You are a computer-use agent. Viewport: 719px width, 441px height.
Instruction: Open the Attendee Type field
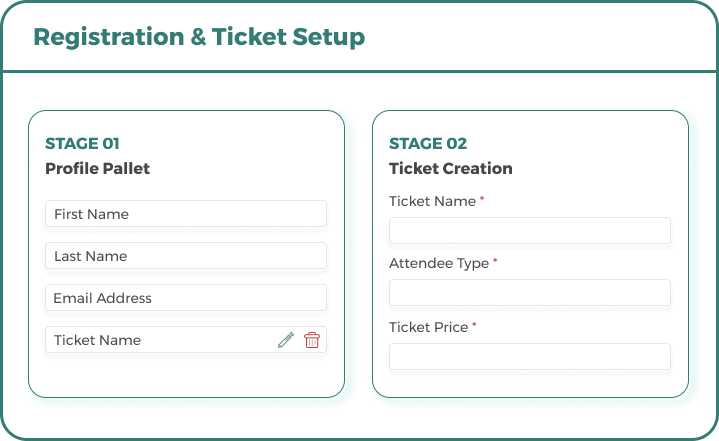(x=530, y=292)
